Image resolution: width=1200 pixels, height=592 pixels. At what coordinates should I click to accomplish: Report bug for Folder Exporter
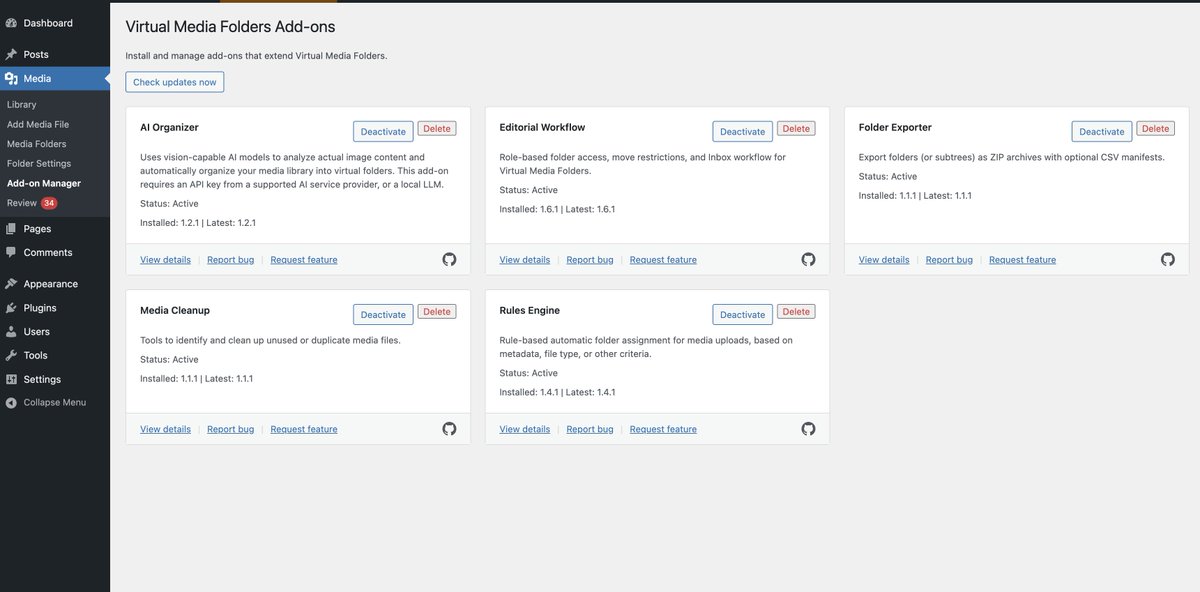(x=949, y=260)
